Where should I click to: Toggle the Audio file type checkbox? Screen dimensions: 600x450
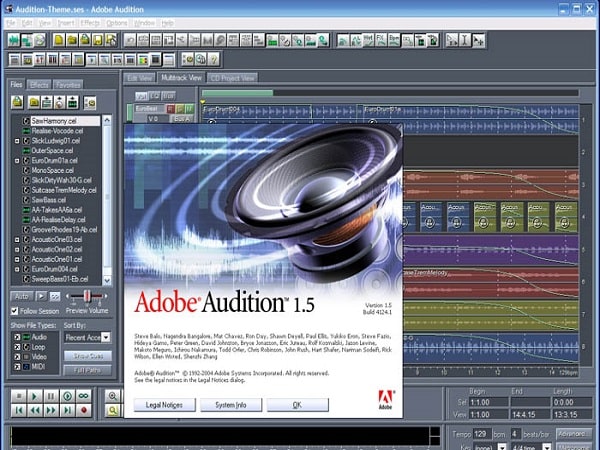click(x=17, y=337)
